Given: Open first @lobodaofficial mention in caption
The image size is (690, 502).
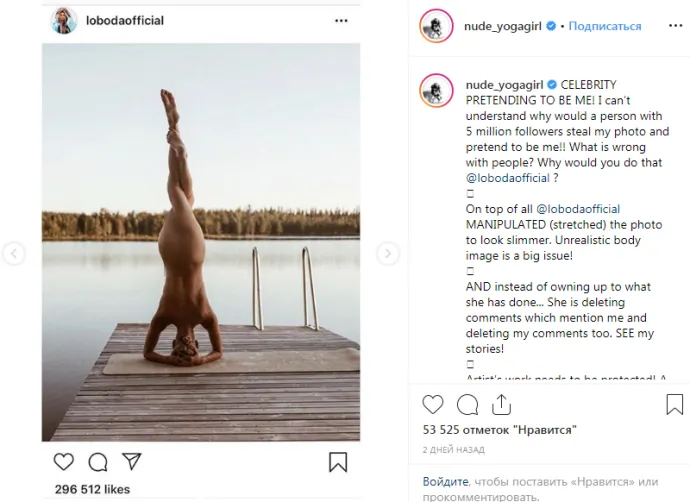Looking at the screenshot, I should (508, 178).
